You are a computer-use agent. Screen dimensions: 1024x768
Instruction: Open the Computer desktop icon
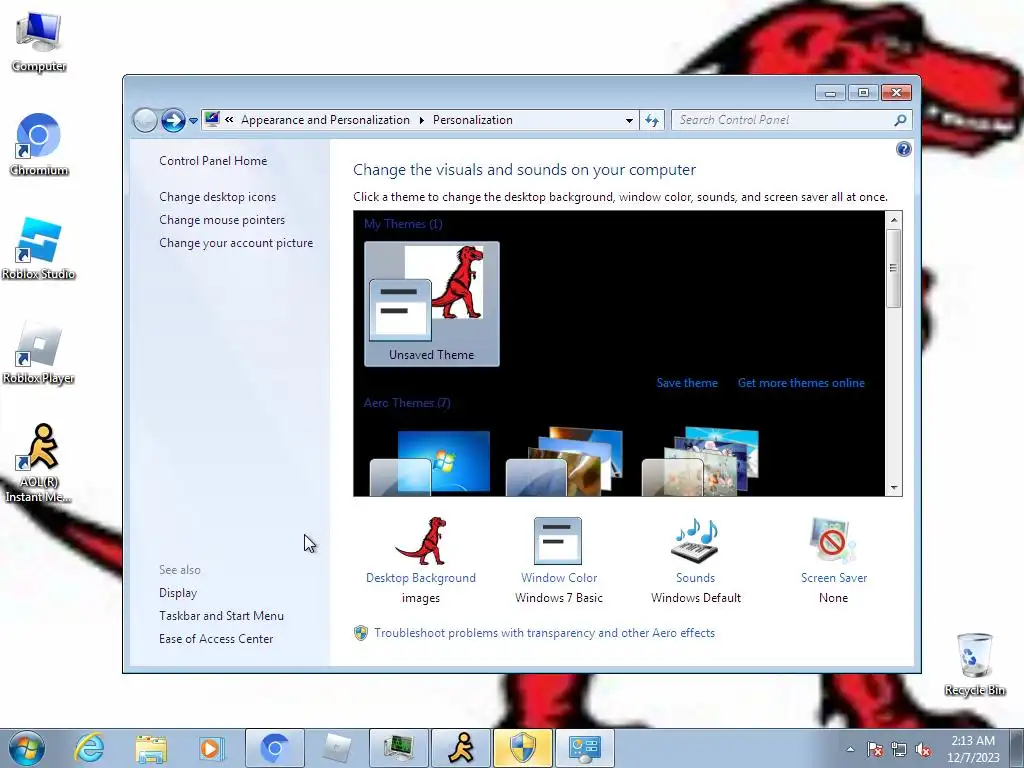[x=39, y=42]
